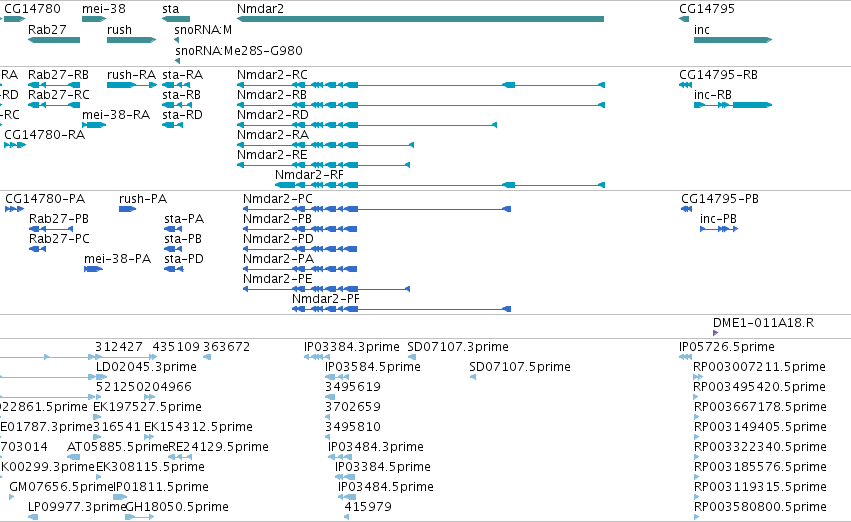
Task: Select the inc-RB transcript label
Action: 713,94
